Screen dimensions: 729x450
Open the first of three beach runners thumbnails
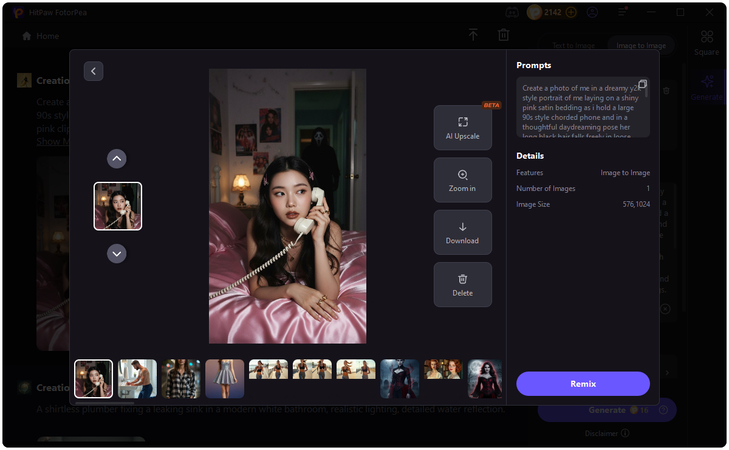point(268,370)
